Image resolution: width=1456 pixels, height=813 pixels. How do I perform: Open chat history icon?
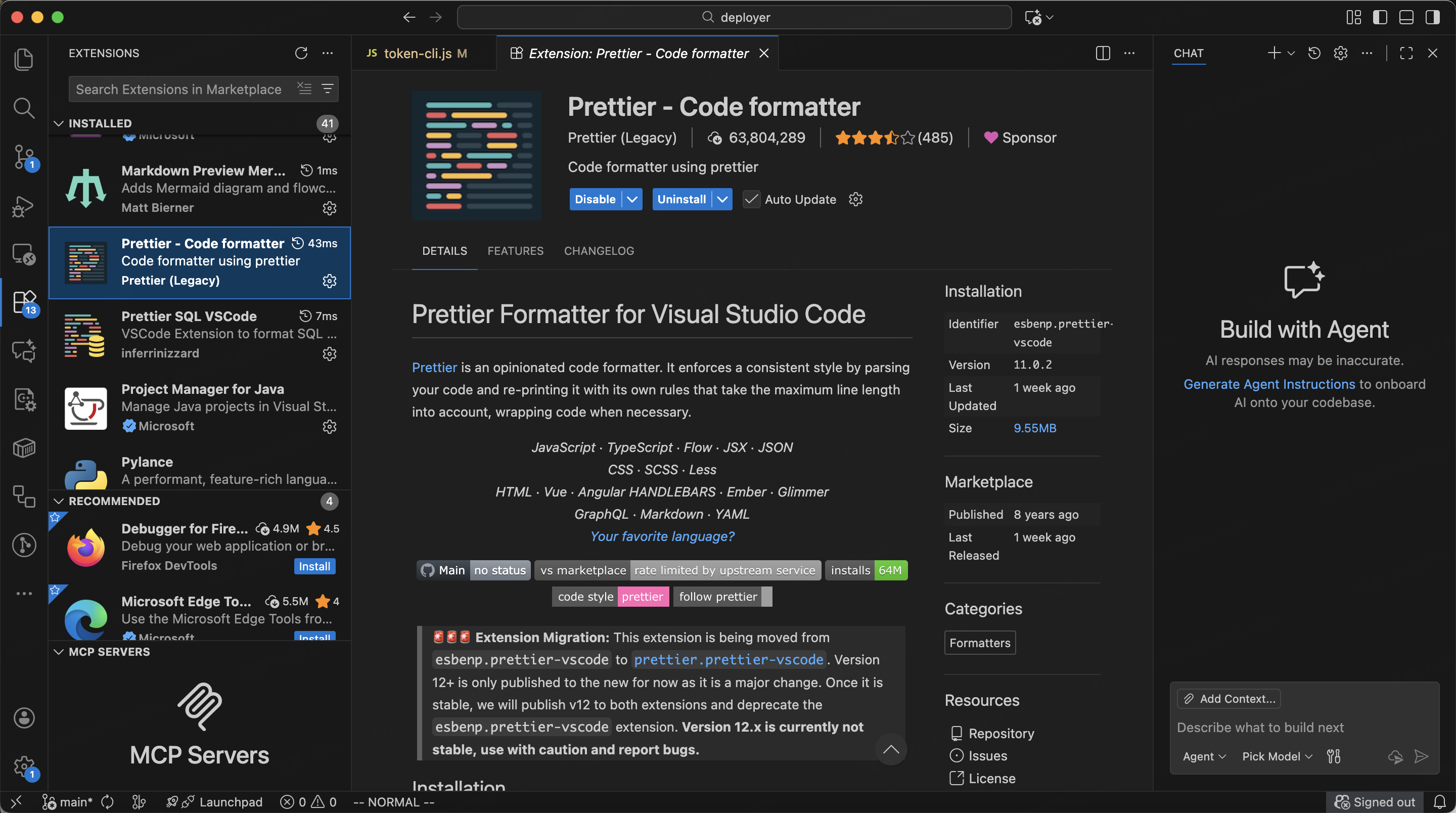pos(1314,53)
